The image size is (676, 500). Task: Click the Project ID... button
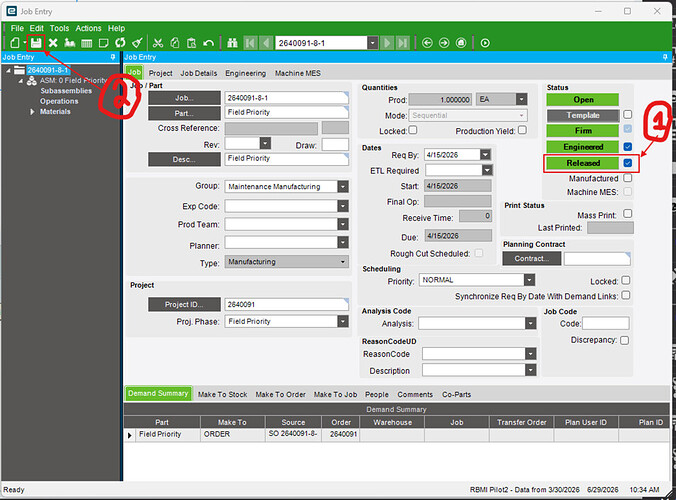pyautogui.click(x=185, y=304)
